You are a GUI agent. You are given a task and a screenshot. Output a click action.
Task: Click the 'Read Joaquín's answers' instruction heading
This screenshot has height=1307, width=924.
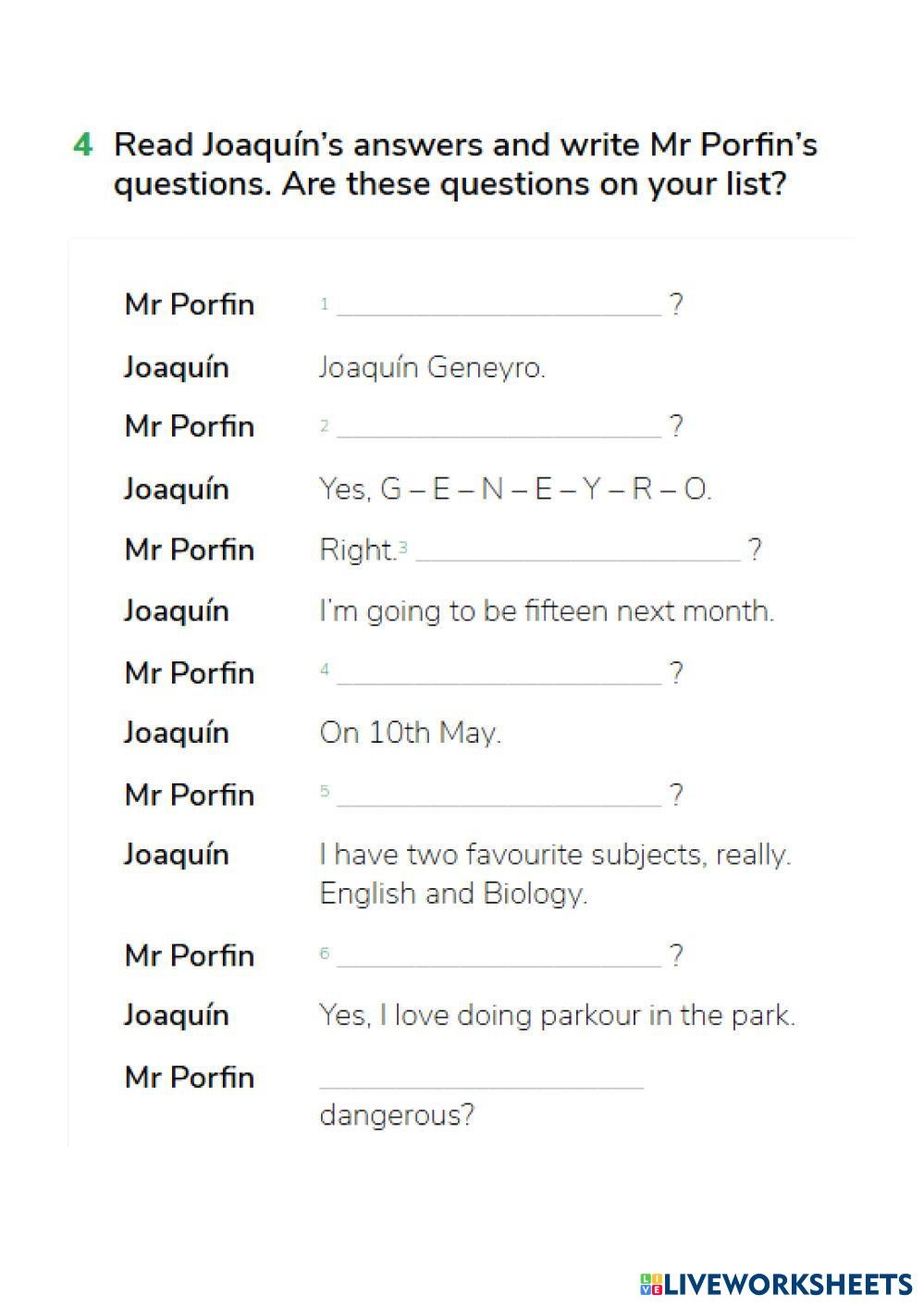(465, 164)
